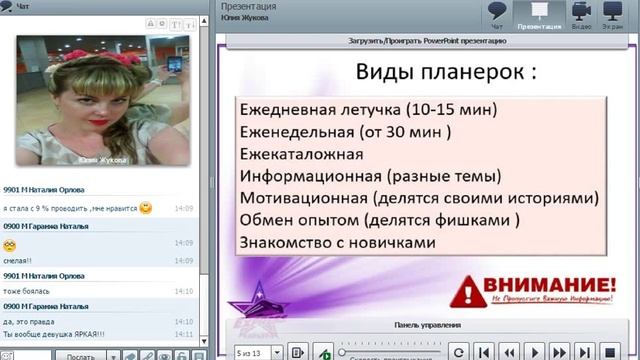The width and height of the screenshot is (640, 360).
Task: Jump to the first slide
Action: 484,352
